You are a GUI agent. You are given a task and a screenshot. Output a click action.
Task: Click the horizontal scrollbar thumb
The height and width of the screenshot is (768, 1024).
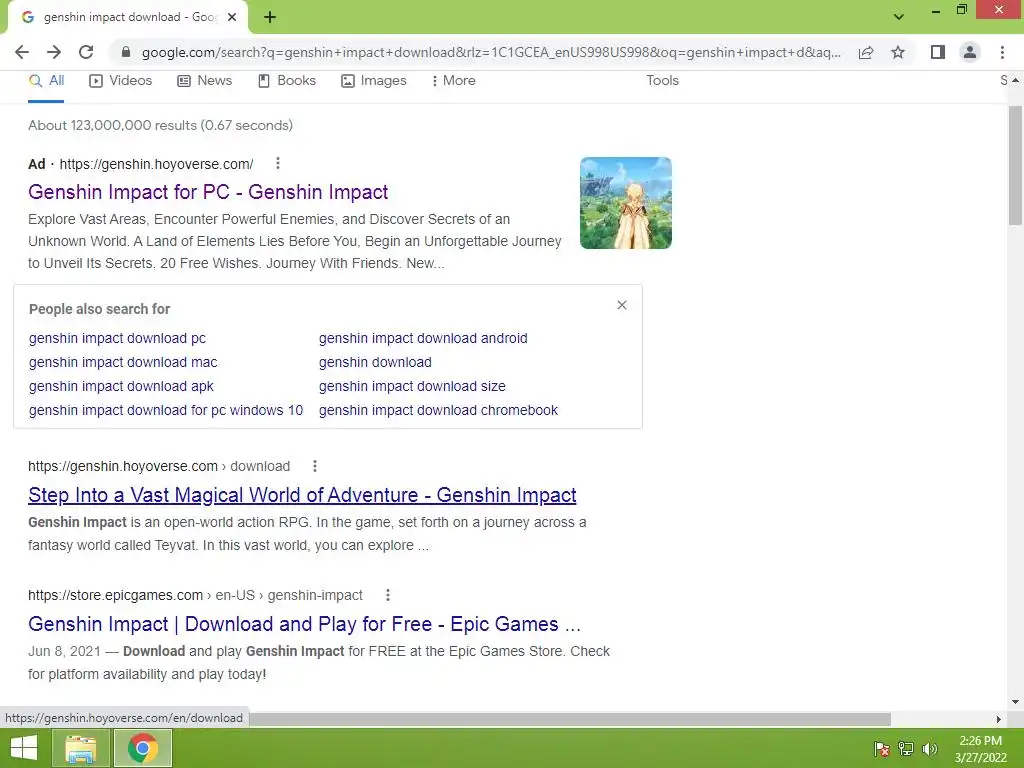pos(570,719)
